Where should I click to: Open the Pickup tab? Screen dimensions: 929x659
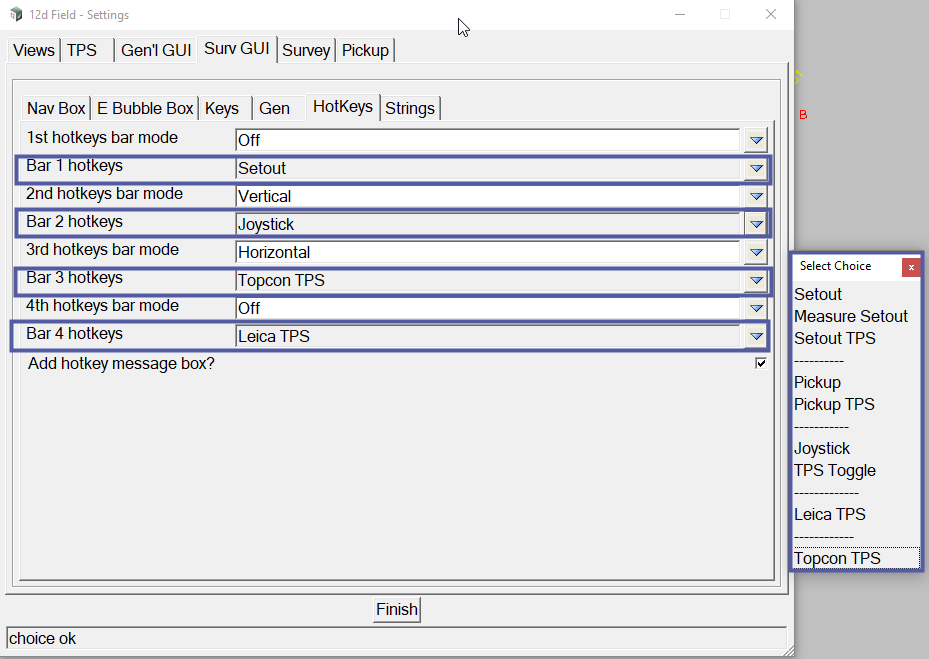pyautogui.click(x=365, y=50)
